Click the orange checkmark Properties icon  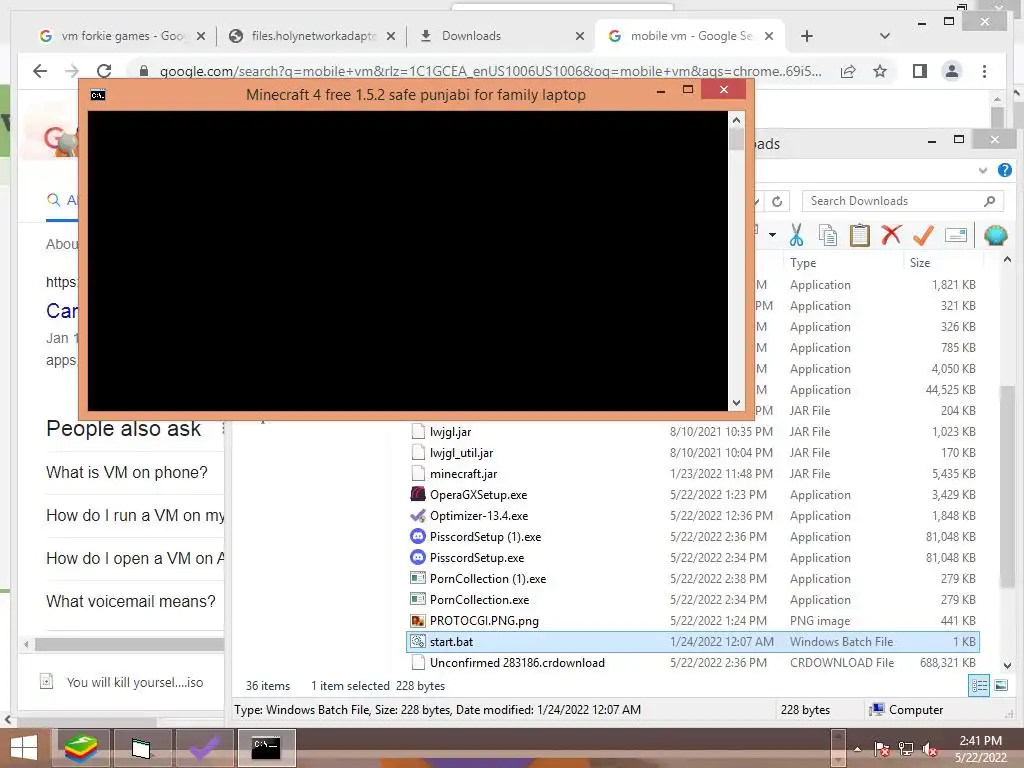pyautogui.click(x=923, y=235)
